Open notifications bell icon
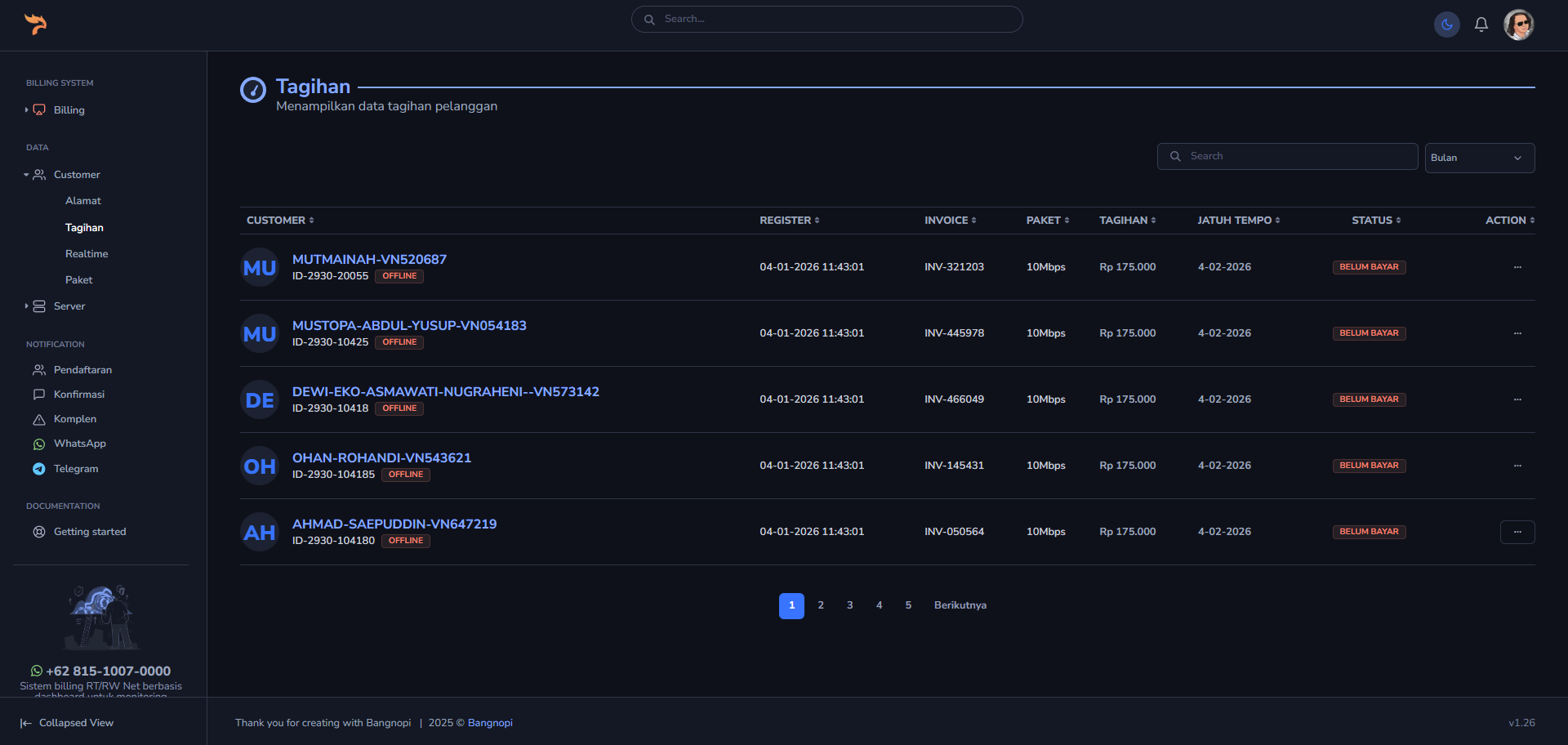The image size is (1568, 745). pyautogui.click(x=1481, y=25)
